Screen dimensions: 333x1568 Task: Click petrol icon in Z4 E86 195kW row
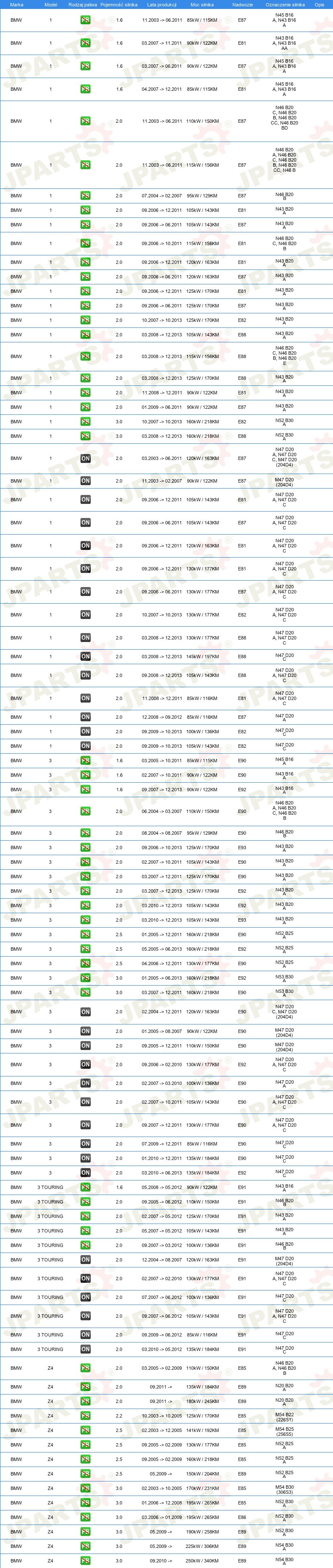coord(85,1517)
